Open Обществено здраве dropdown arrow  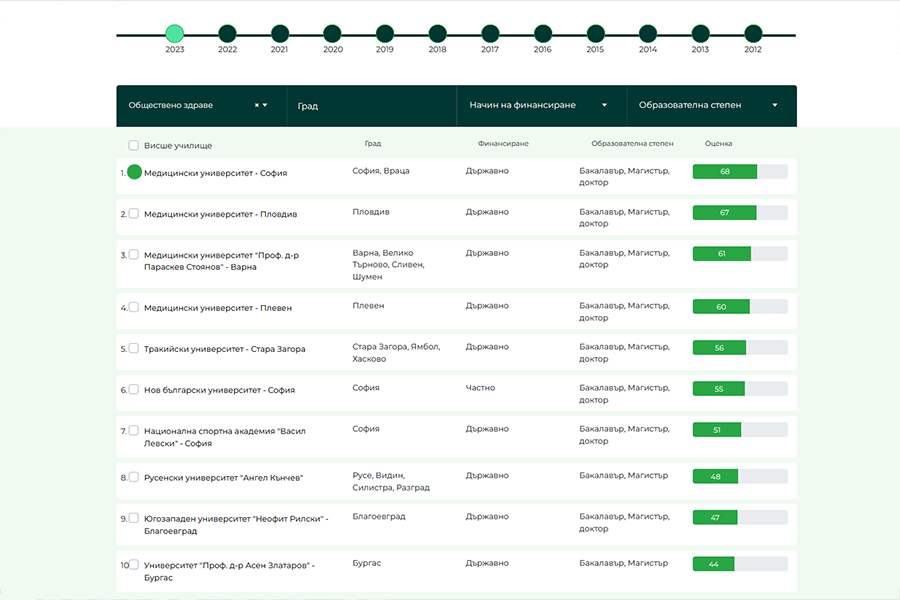pos(265,105)
